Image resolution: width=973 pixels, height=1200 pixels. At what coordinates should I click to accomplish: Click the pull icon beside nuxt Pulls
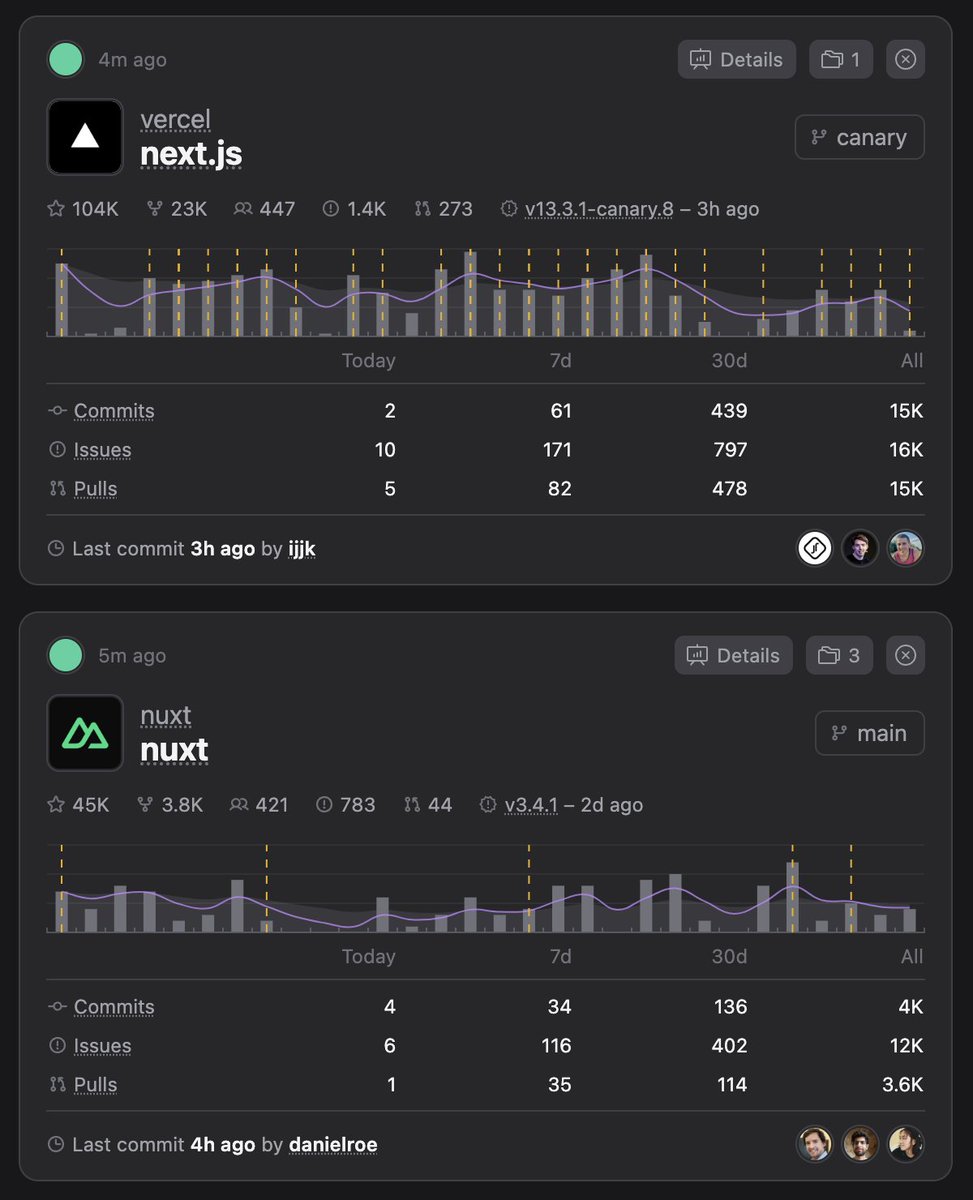[x=57, y=1085]
